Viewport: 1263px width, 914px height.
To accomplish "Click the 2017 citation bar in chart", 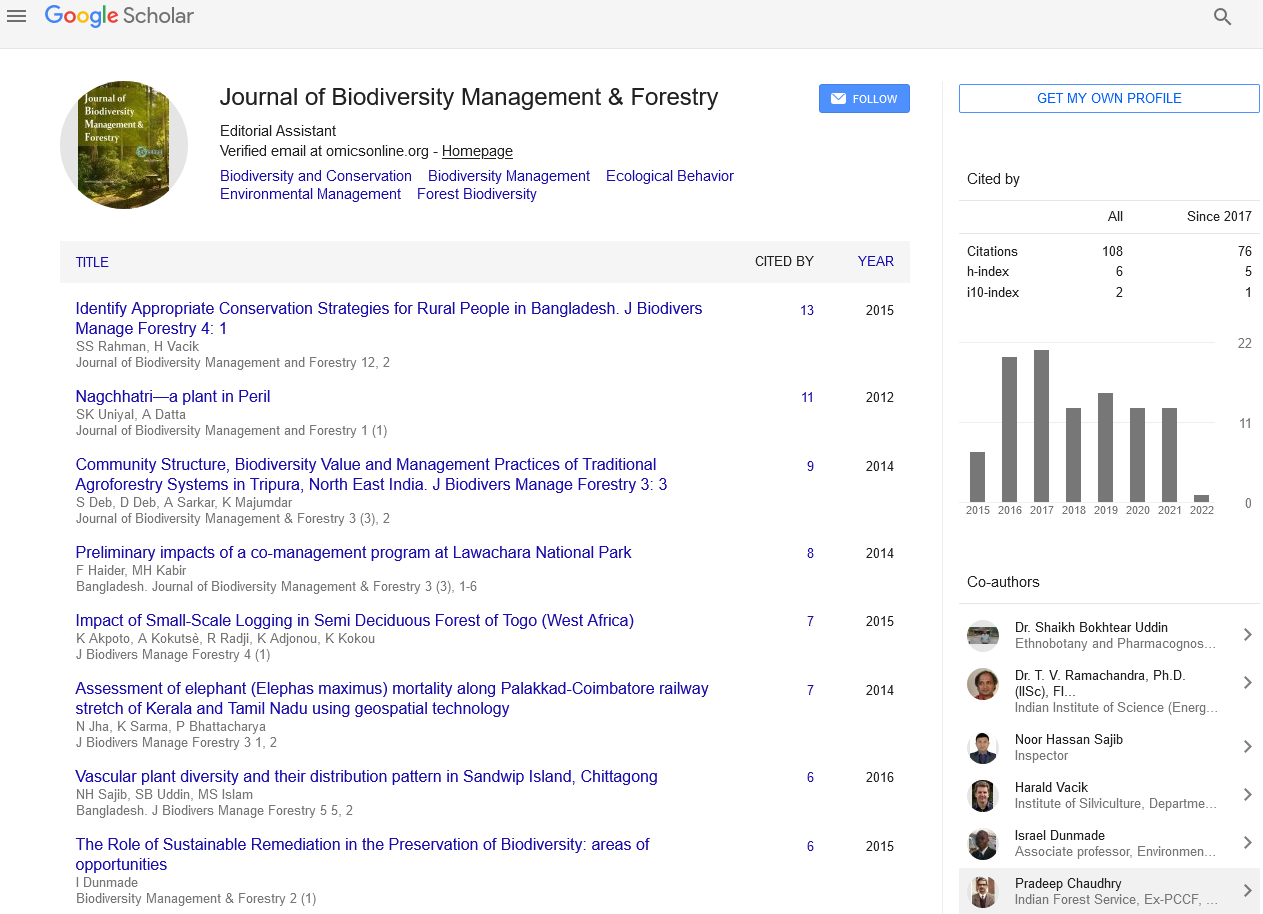I will click(1041, 426).
